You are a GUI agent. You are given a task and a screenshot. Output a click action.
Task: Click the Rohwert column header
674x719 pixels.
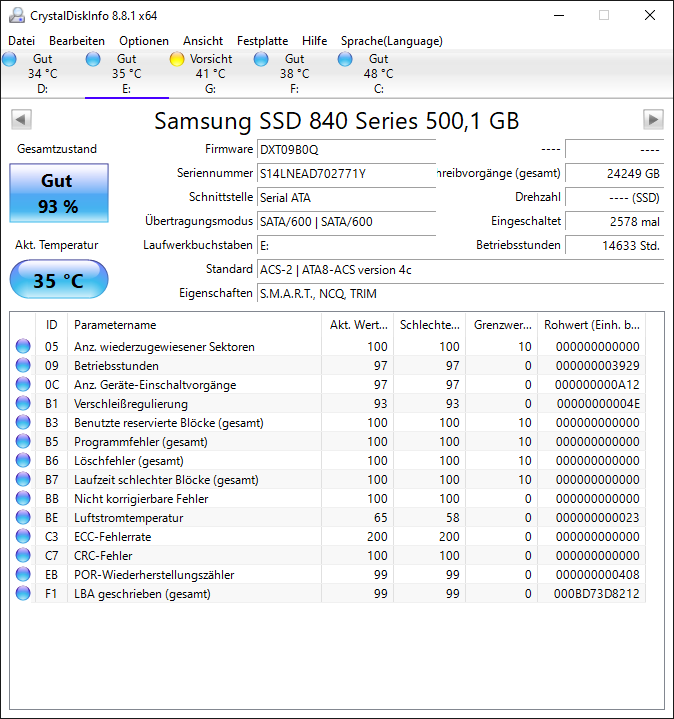(591, 325)
